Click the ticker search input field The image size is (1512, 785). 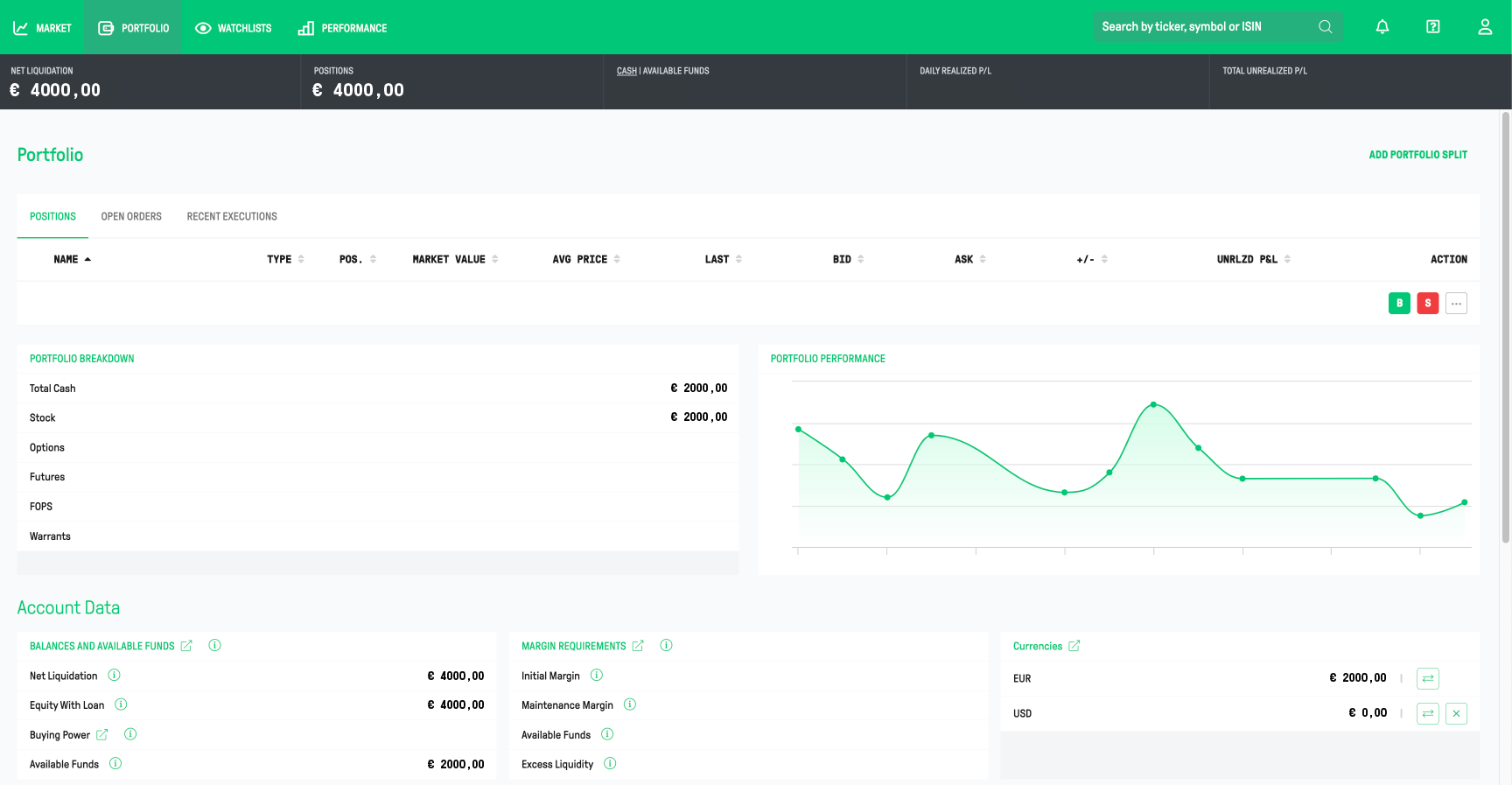point(1203,27)
